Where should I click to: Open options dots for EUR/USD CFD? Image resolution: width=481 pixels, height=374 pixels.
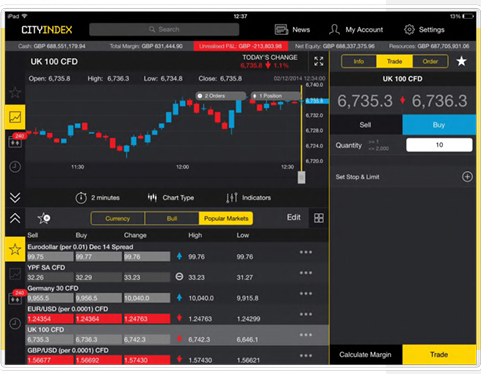[x=306, y=314]
